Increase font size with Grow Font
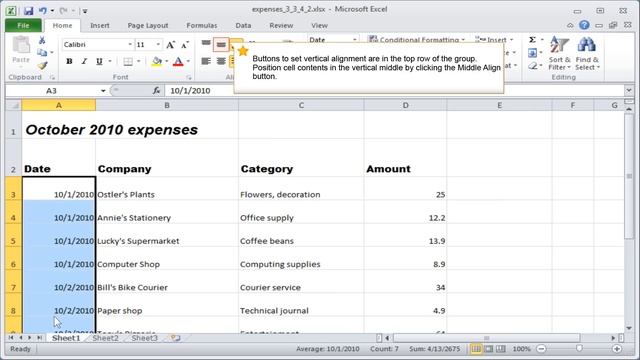 [171, 44]
